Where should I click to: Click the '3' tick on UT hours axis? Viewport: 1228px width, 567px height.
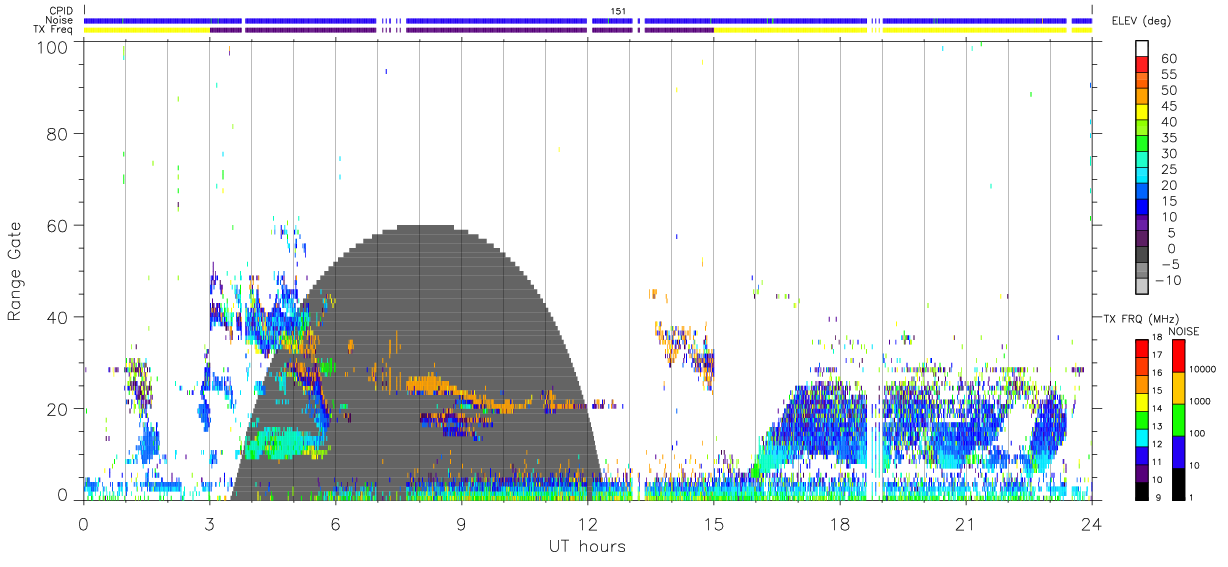click(x=209, y=523)
